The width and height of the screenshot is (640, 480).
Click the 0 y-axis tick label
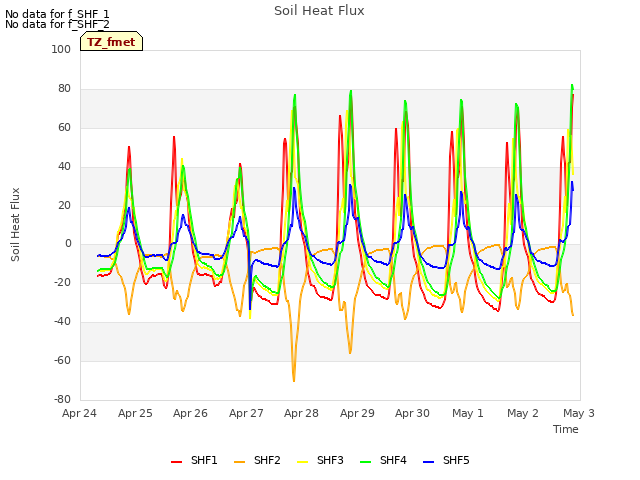68,244
